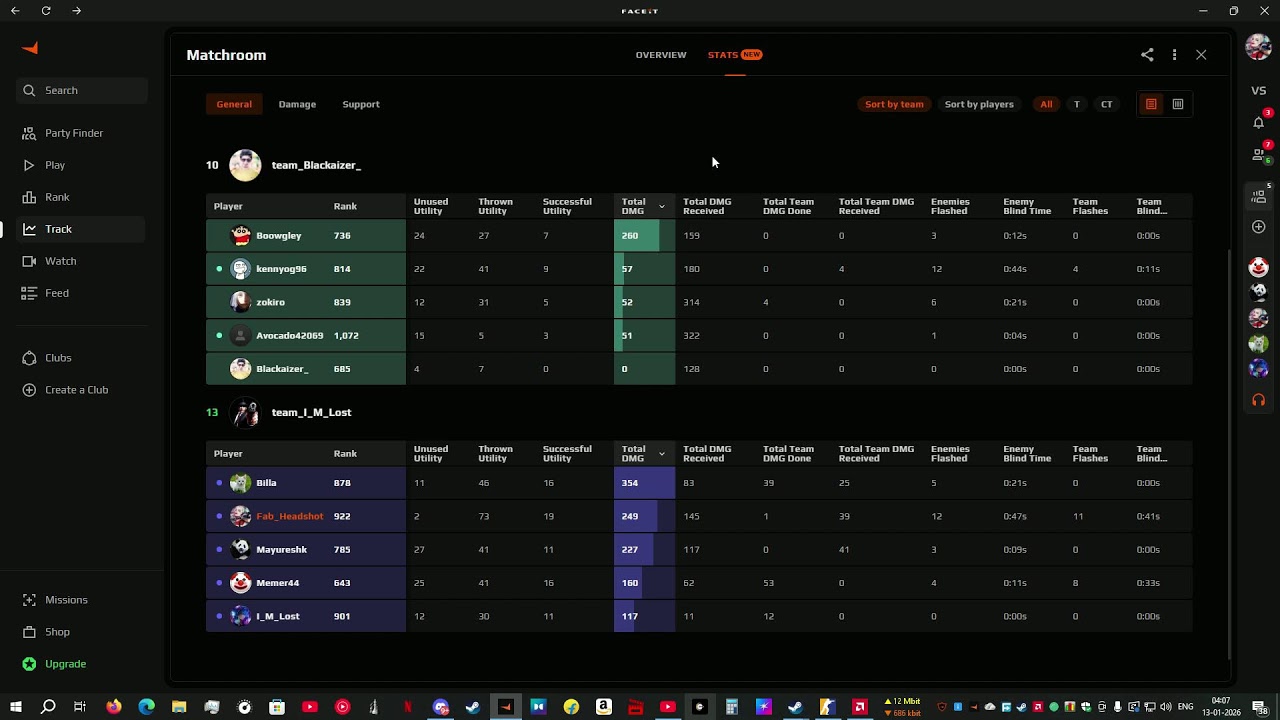
Task: Click the green Upgrade star icon
Action: (x=29, y=664)
